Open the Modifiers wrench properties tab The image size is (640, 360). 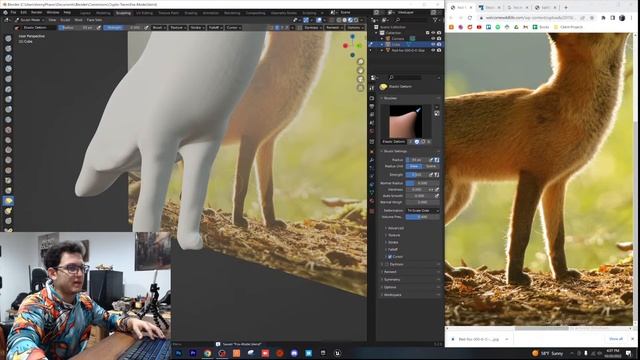click(372, 160)
